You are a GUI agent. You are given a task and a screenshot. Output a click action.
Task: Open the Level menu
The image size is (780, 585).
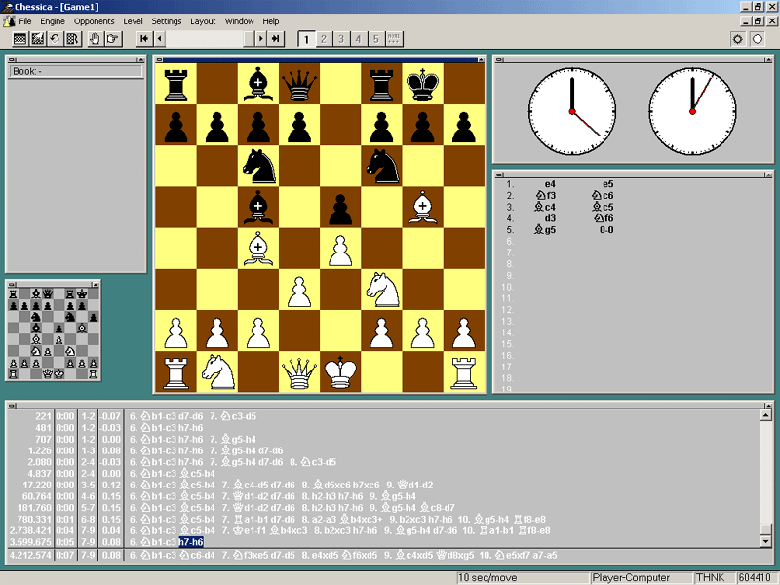pos(133,21)
